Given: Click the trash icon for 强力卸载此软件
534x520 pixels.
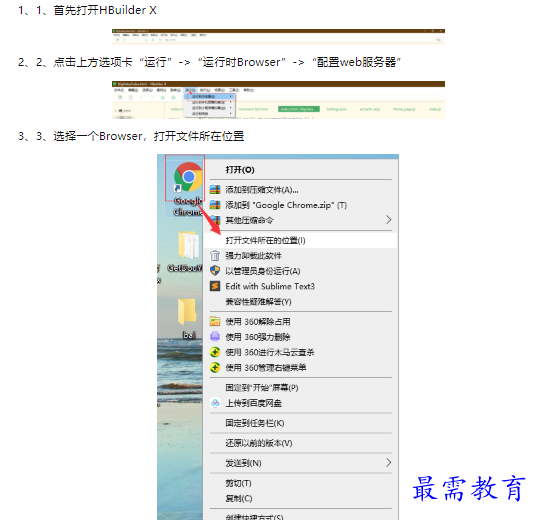Looking at the screenshot, I should click(215, 255).
